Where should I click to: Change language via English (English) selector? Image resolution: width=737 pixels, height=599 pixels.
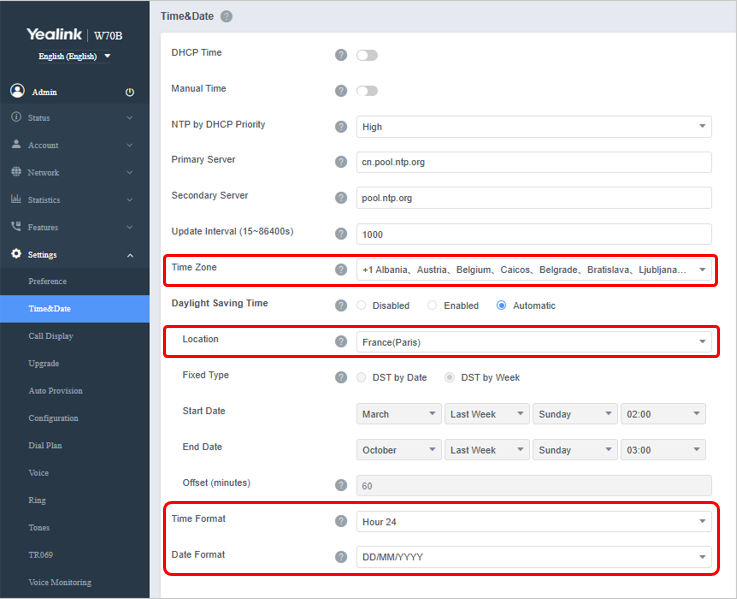(x=74, y=56)
